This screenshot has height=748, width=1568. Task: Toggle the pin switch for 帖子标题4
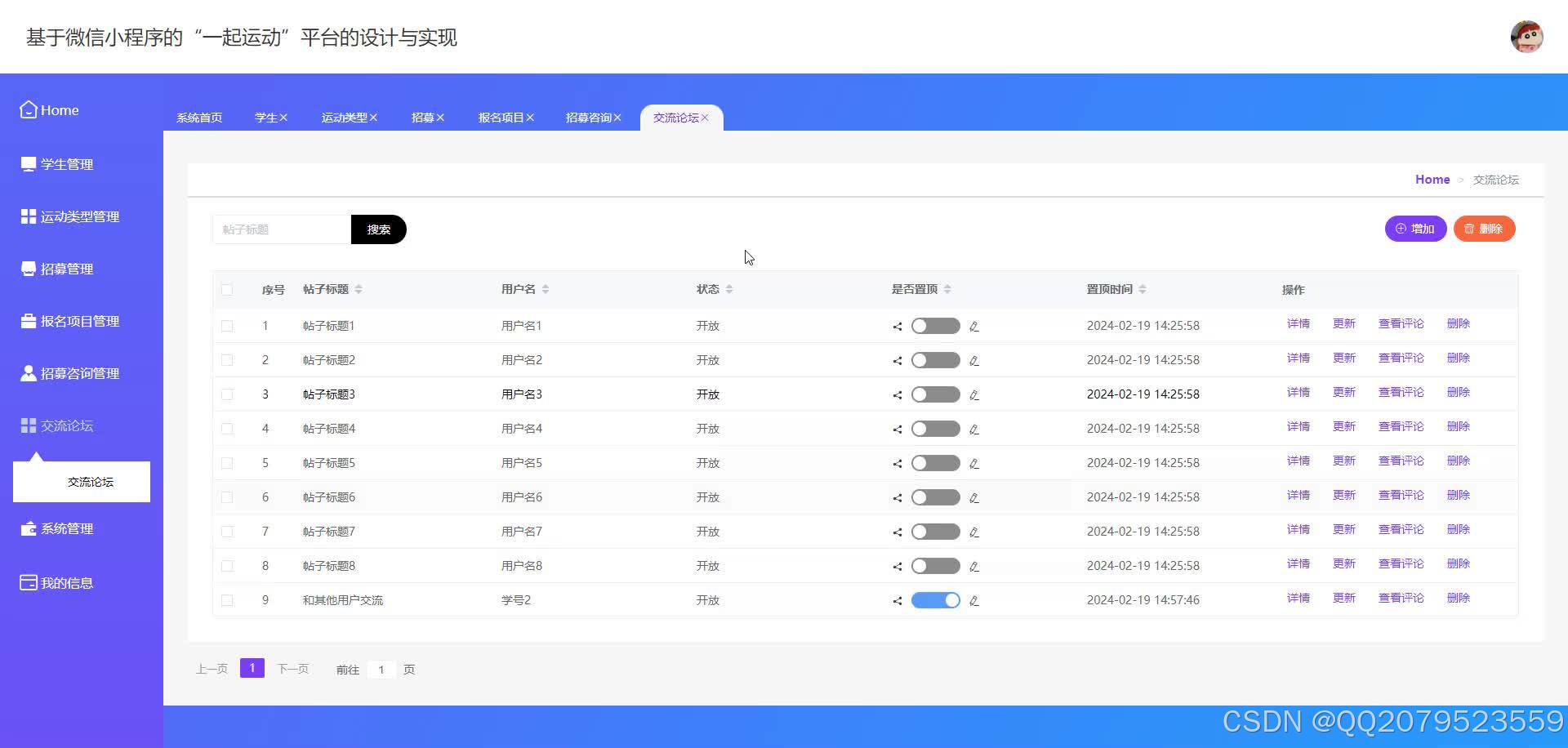936,429
